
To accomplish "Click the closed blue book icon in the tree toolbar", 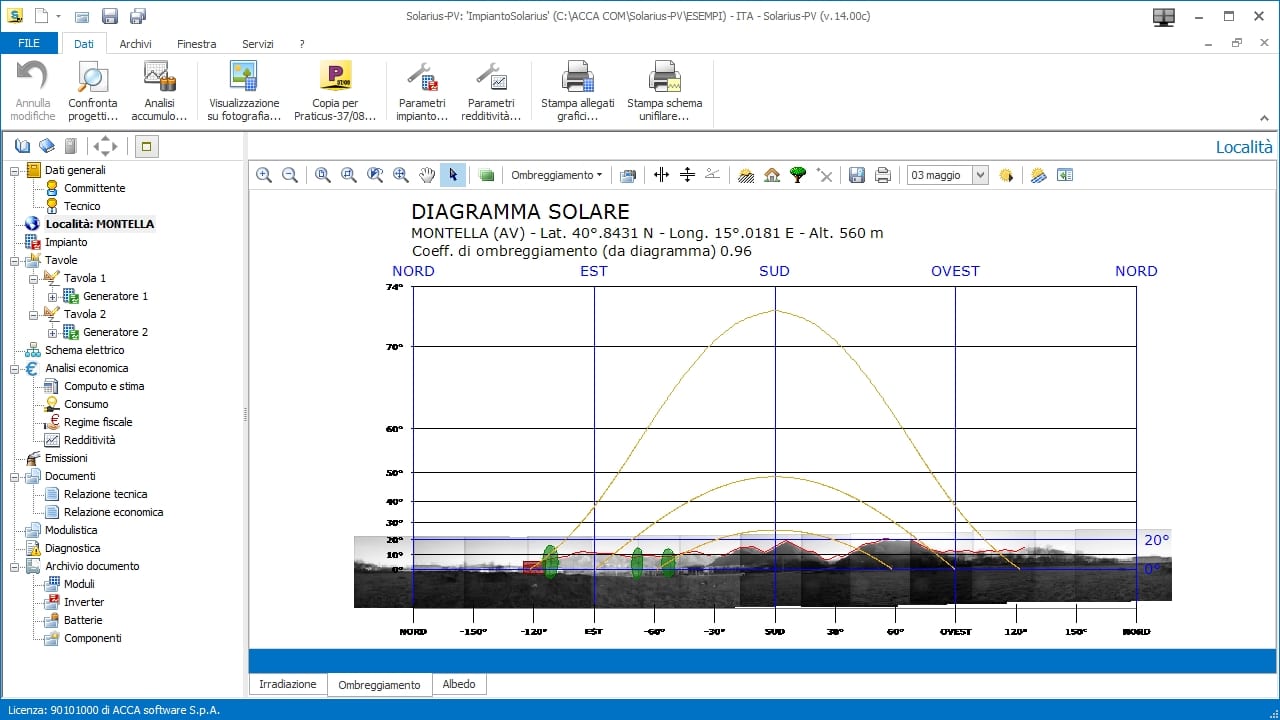I will (x=46, y=146).
